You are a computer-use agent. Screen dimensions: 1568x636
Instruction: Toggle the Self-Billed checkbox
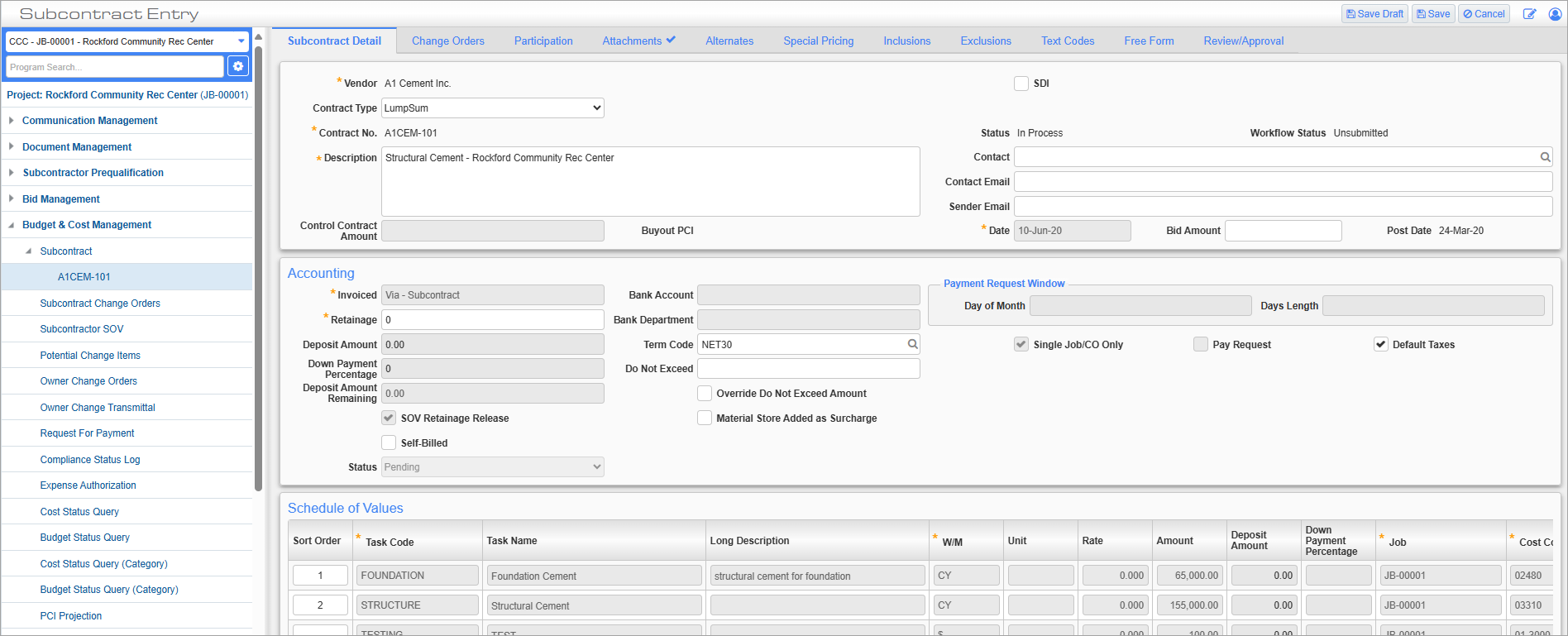[x=389, y=442]
